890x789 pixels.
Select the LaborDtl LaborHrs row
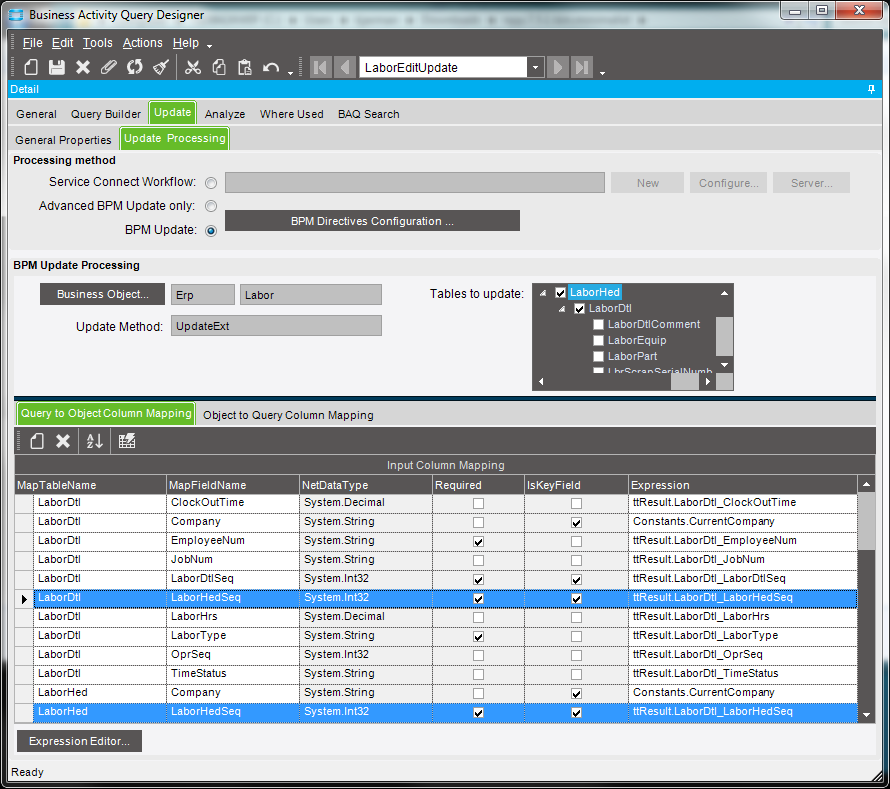coord(436,616)
